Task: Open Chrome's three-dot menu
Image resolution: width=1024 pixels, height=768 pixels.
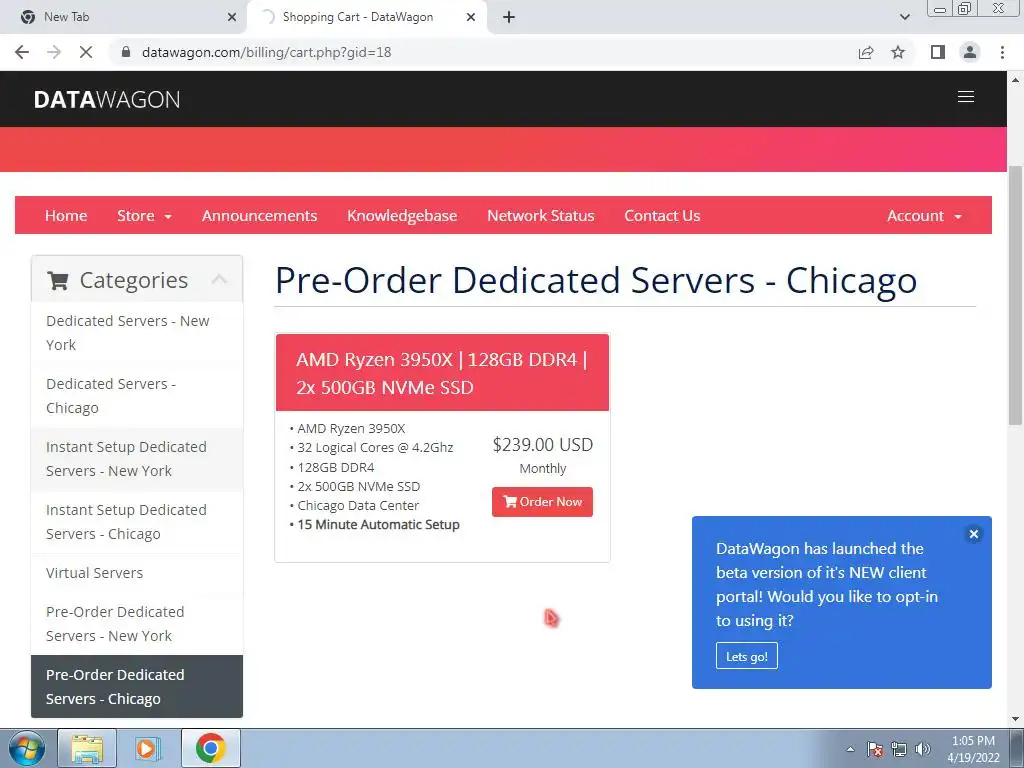Action: click(1002, 52)
